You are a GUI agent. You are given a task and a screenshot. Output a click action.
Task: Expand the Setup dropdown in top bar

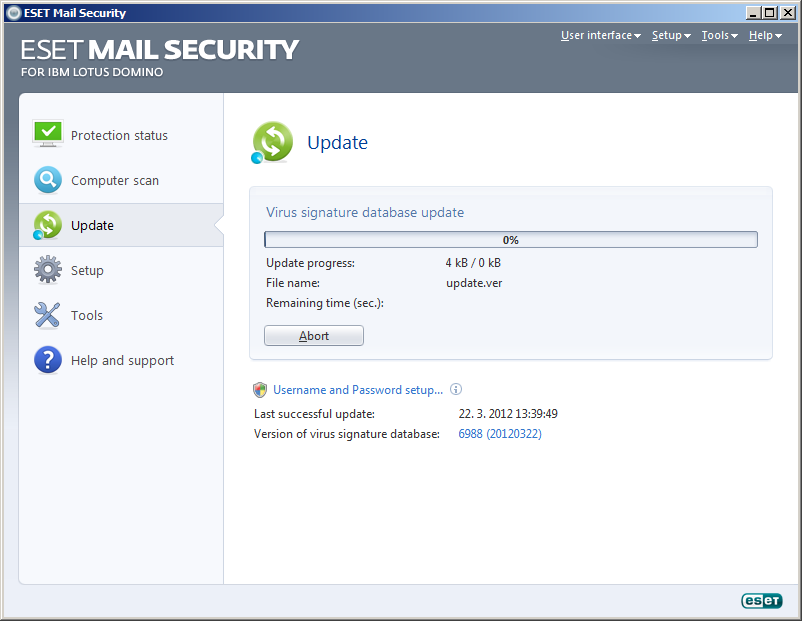[671, 35]
